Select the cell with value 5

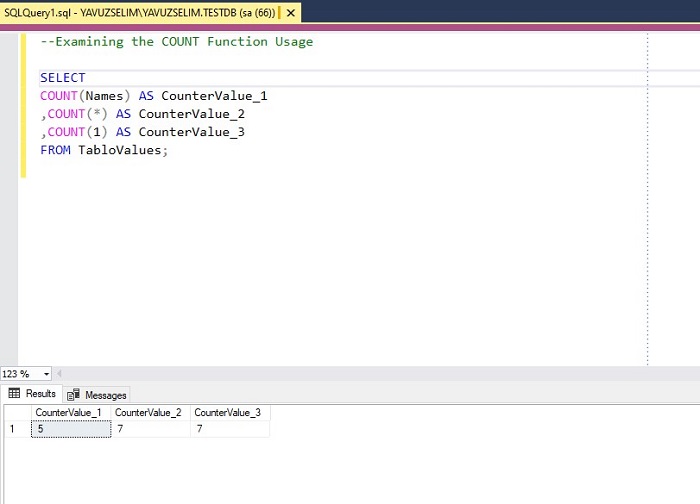coord(71,429)
